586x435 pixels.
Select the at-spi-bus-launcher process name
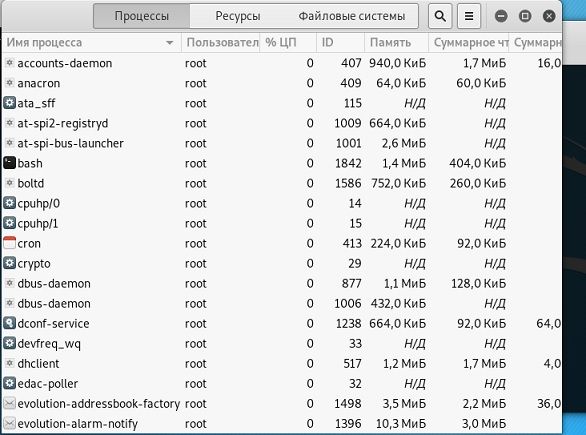[70, 143]
